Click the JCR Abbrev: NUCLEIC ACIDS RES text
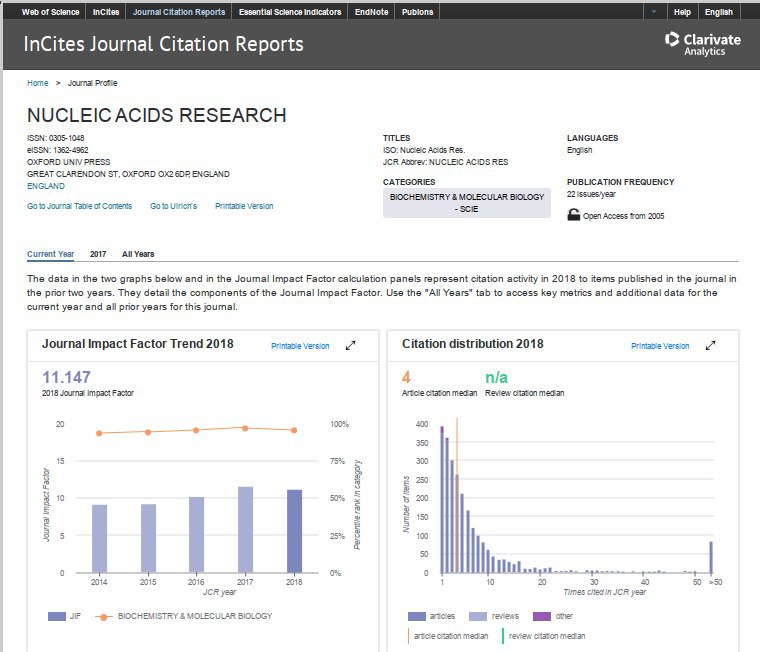 (445, 162)
